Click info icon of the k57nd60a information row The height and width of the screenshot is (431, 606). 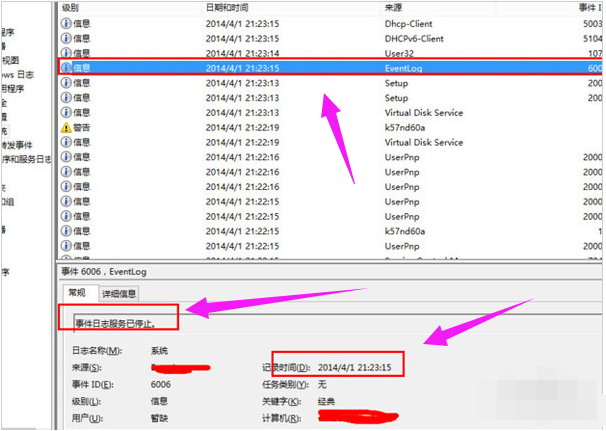(66, 231)
